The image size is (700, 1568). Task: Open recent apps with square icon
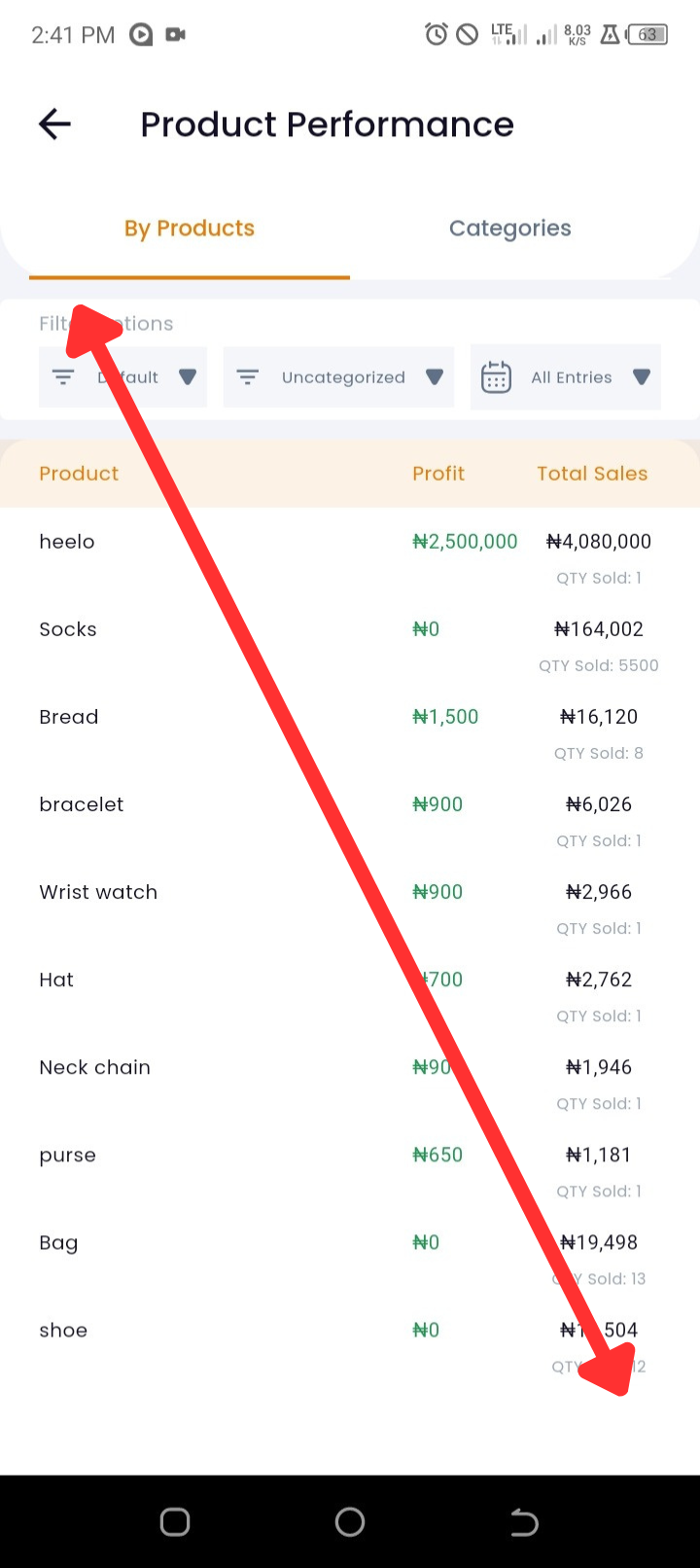(175, 1522)
